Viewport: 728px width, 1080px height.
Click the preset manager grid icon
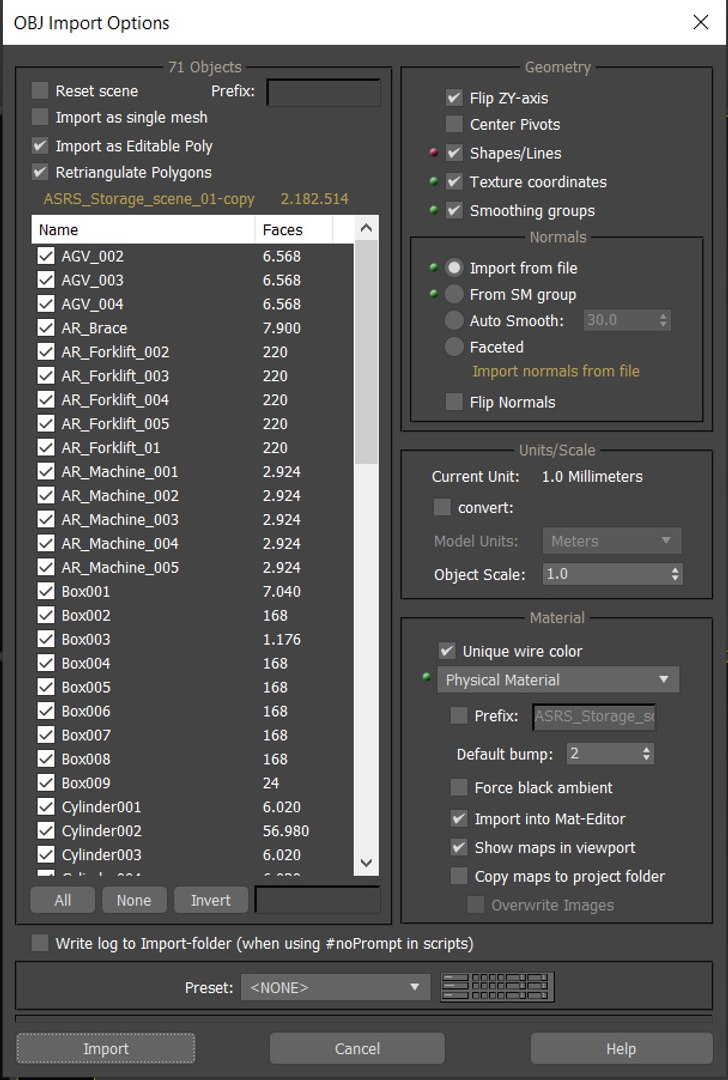pyautogui.click(x=497, y=986)
